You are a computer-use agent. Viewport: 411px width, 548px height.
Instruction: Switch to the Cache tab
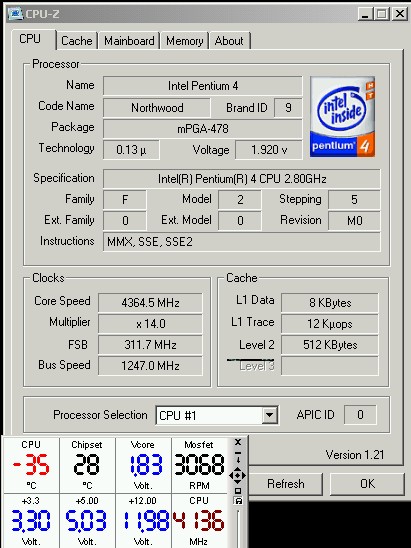point(77,41)
